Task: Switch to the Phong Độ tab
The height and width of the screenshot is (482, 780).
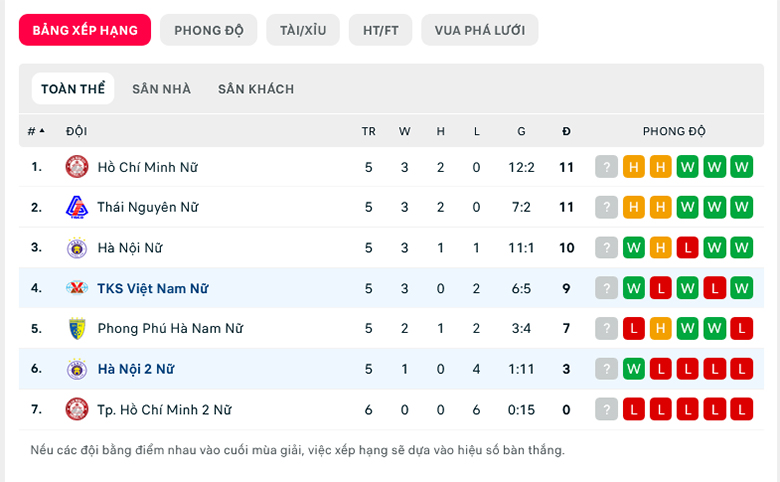Action: [x=208, y=30]
